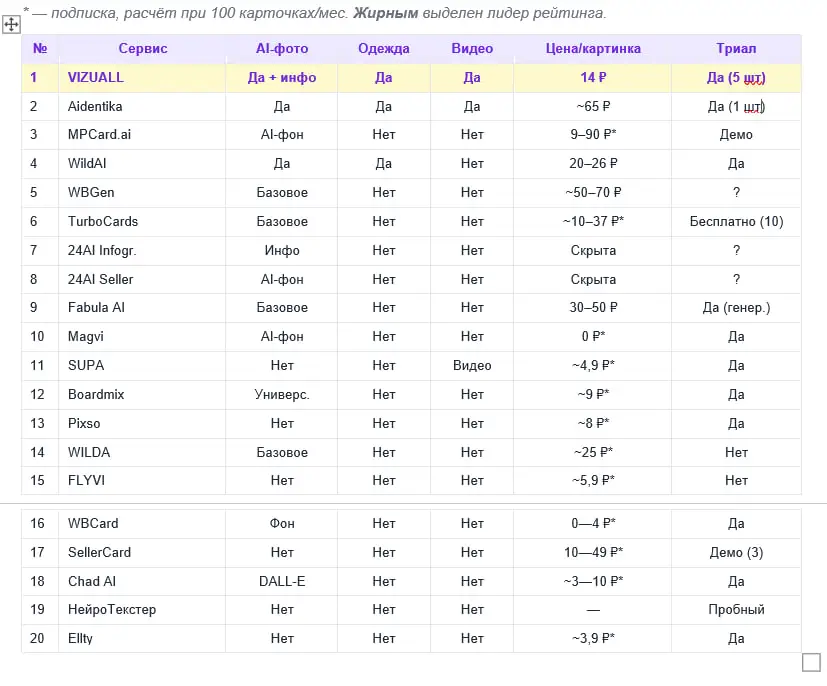
Task: Click the "AI-фото" column header
Action: click(x=282, y=49)
